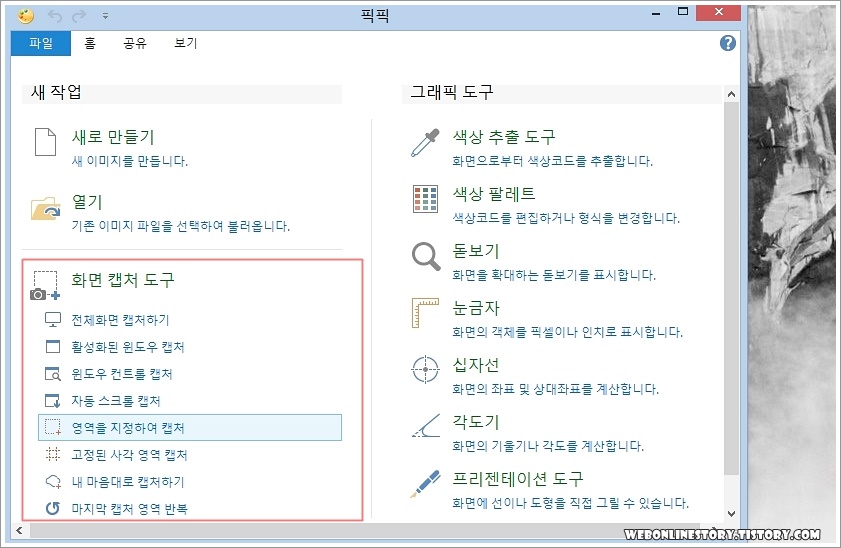
Task: Click the freehand lasso icon for 내 마음대로 캡처하기
Action: click(53, 481)
